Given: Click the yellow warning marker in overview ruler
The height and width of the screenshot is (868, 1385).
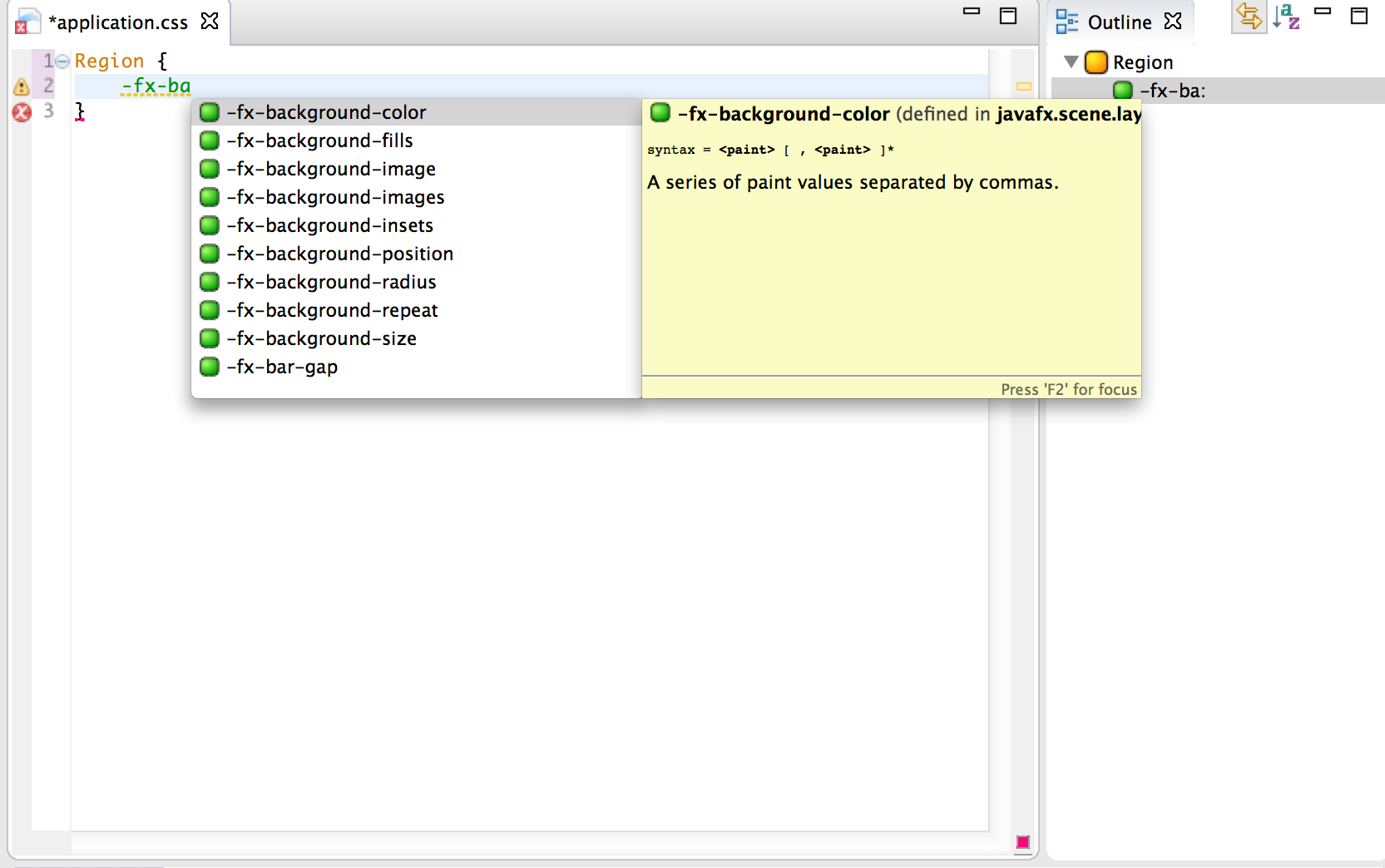Looking at the screenshot, I should (1023, 86).
